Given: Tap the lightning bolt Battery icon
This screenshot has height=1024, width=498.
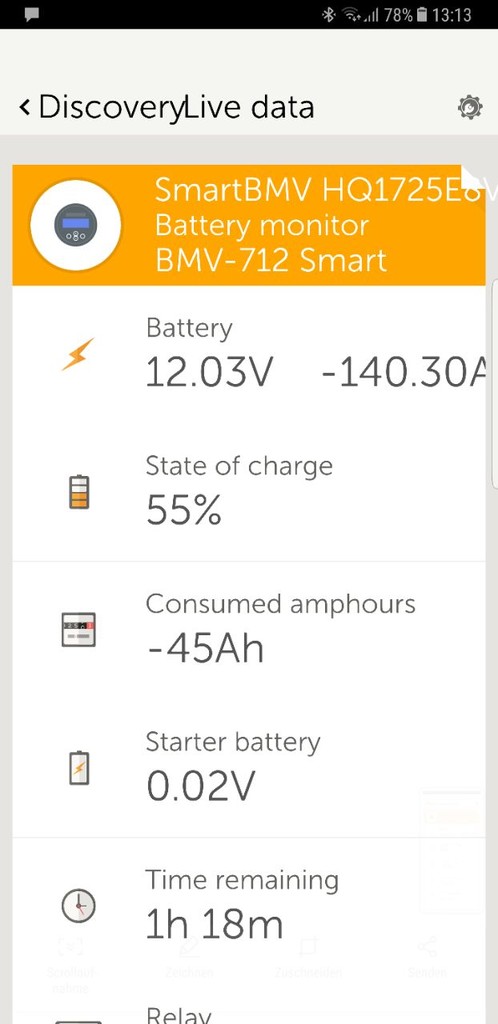Looking at the screenshot, I should click(78, 355).
